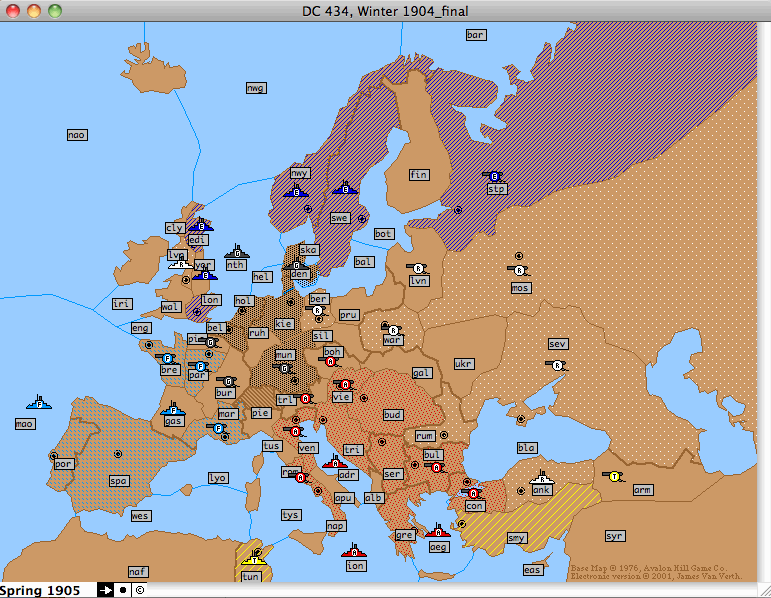The width and height of the screenshot is (771, 598).
Task: Click the iri sea label
Action: point(122,303)
